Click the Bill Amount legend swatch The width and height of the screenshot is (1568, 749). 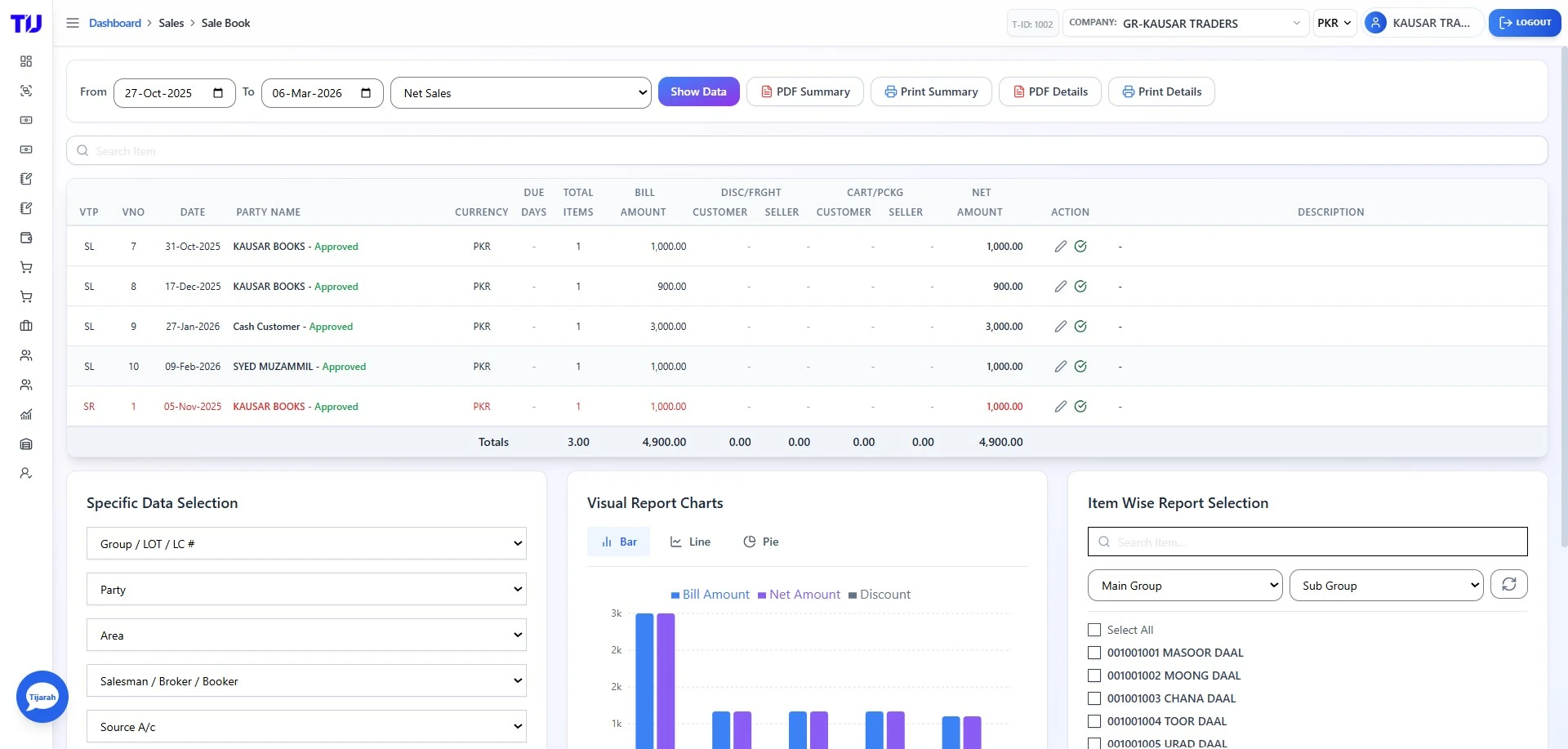(x=676, y=594)
